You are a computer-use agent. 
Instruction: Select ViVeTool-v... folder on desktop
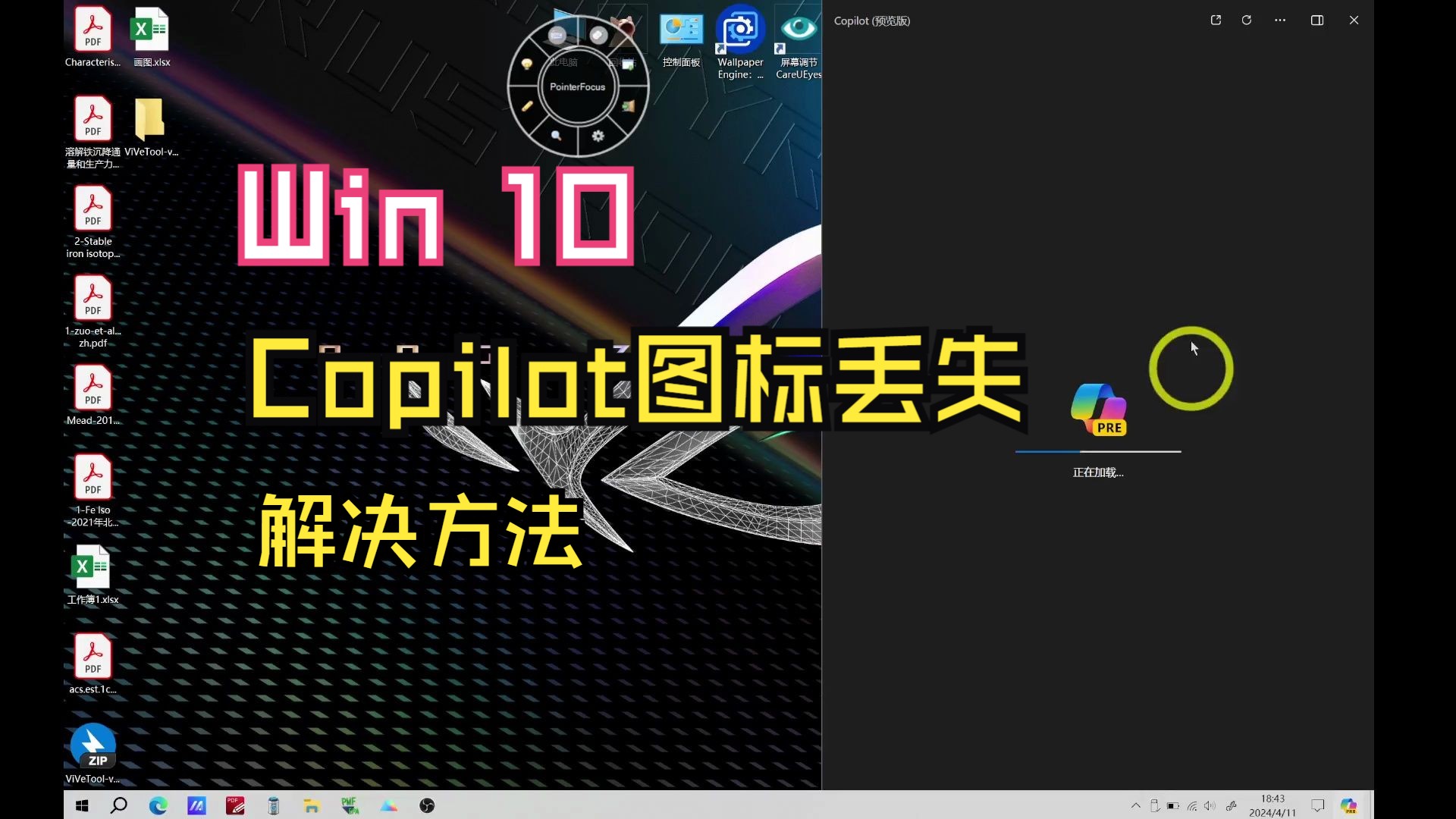[x=151, y=127]
